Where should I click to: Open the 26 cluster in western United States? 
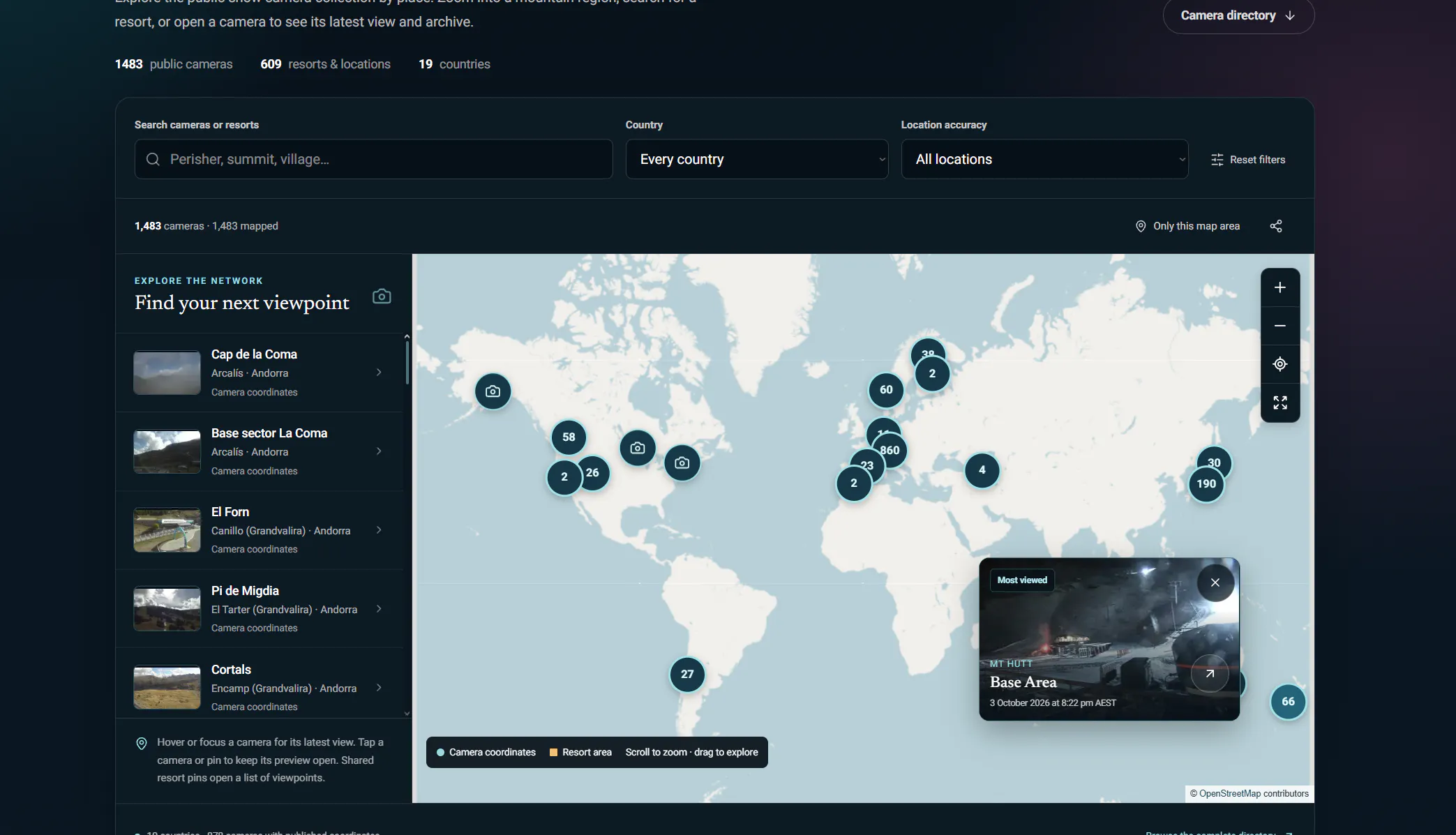592,473
